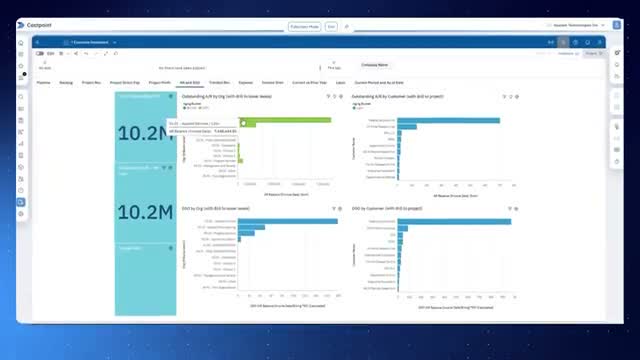Switch to the Backlog tab
Screen dimensions: 640x360
(x=66, y=82)
